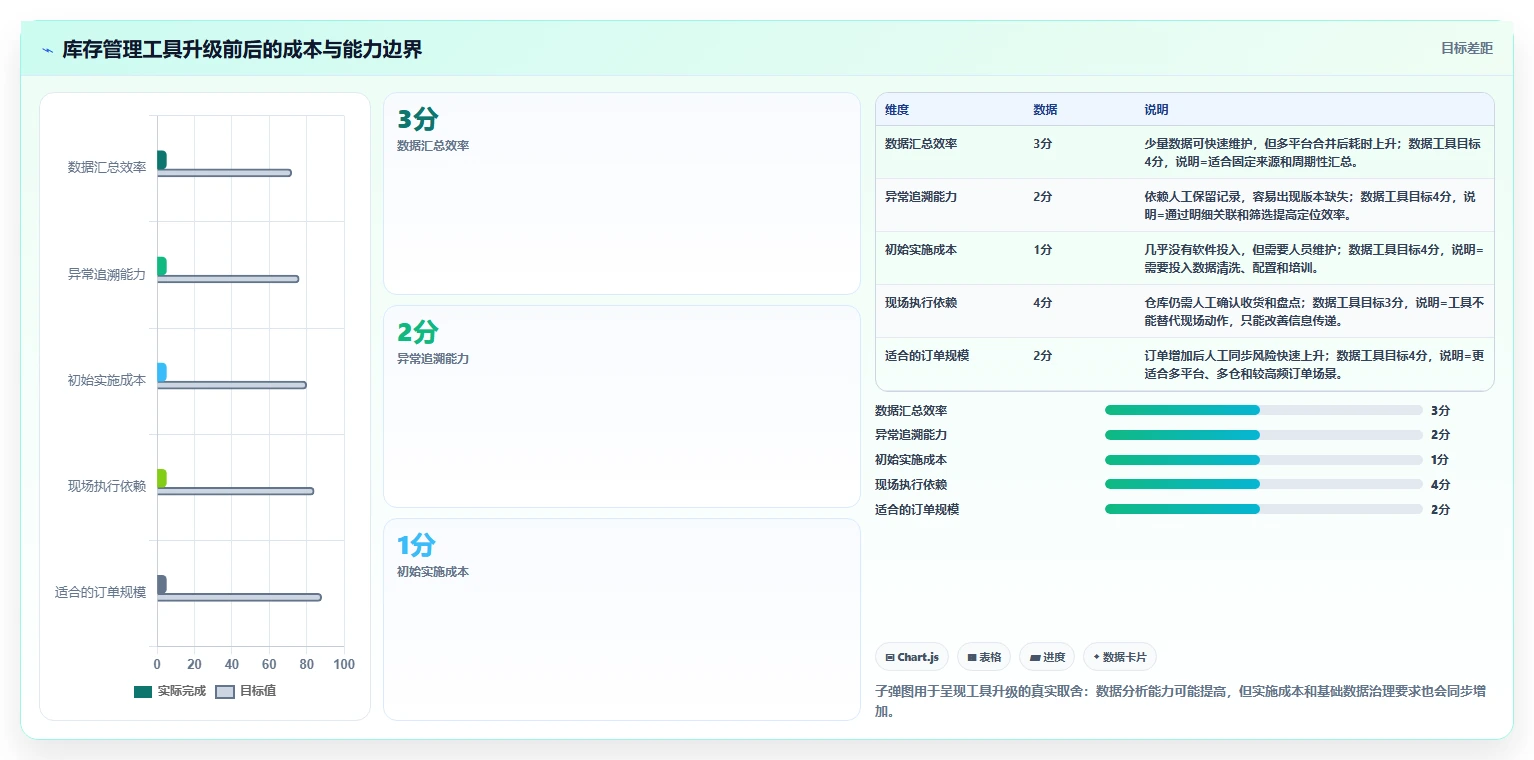Click the 1分 value in 初始实施成本 table row
The width and height of the screenshot is (1534, 760).
(1042, 250)
